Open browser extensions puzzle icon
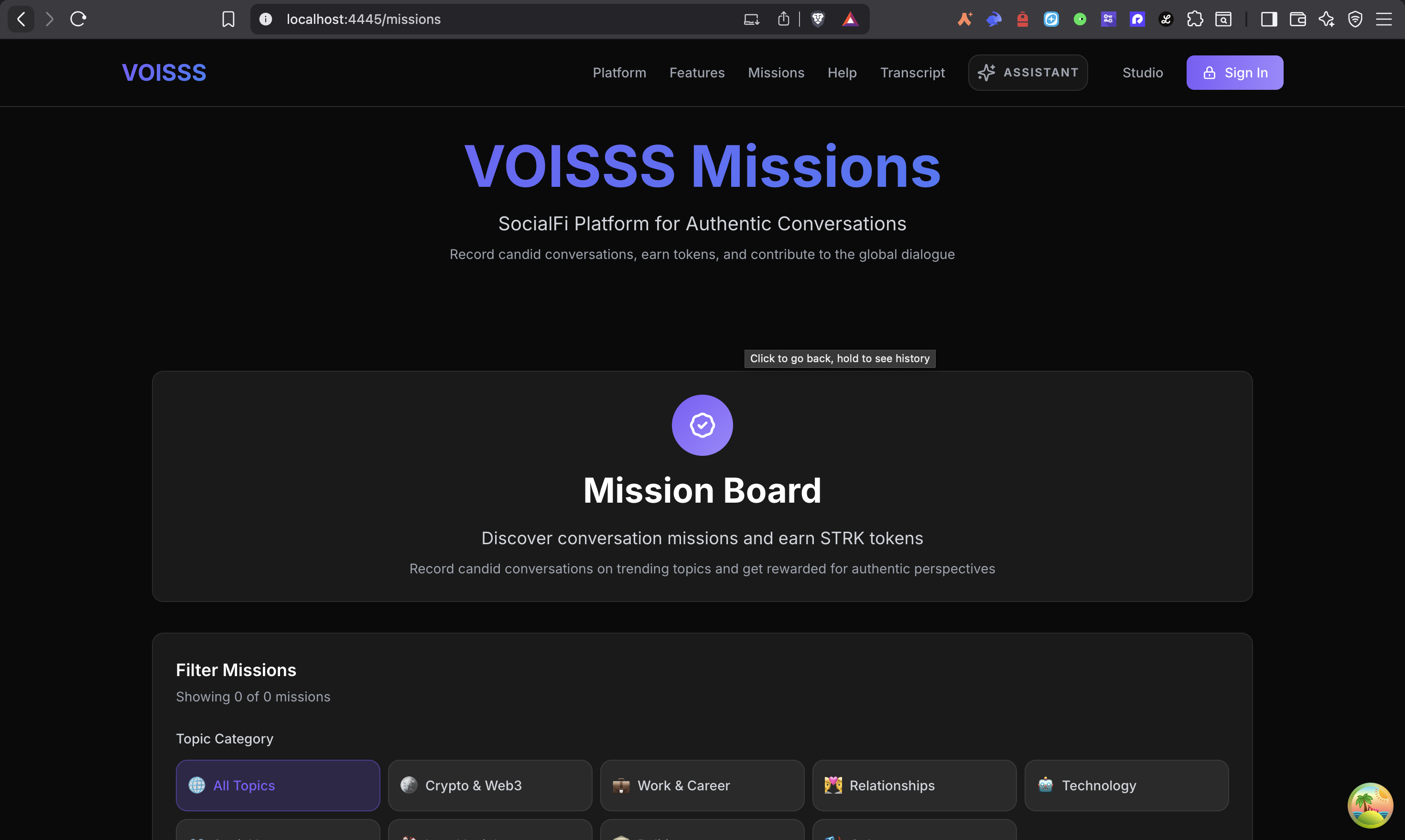Image resolution: width=1405 pixels, height=840 pixels. (x=1194, y=19)
